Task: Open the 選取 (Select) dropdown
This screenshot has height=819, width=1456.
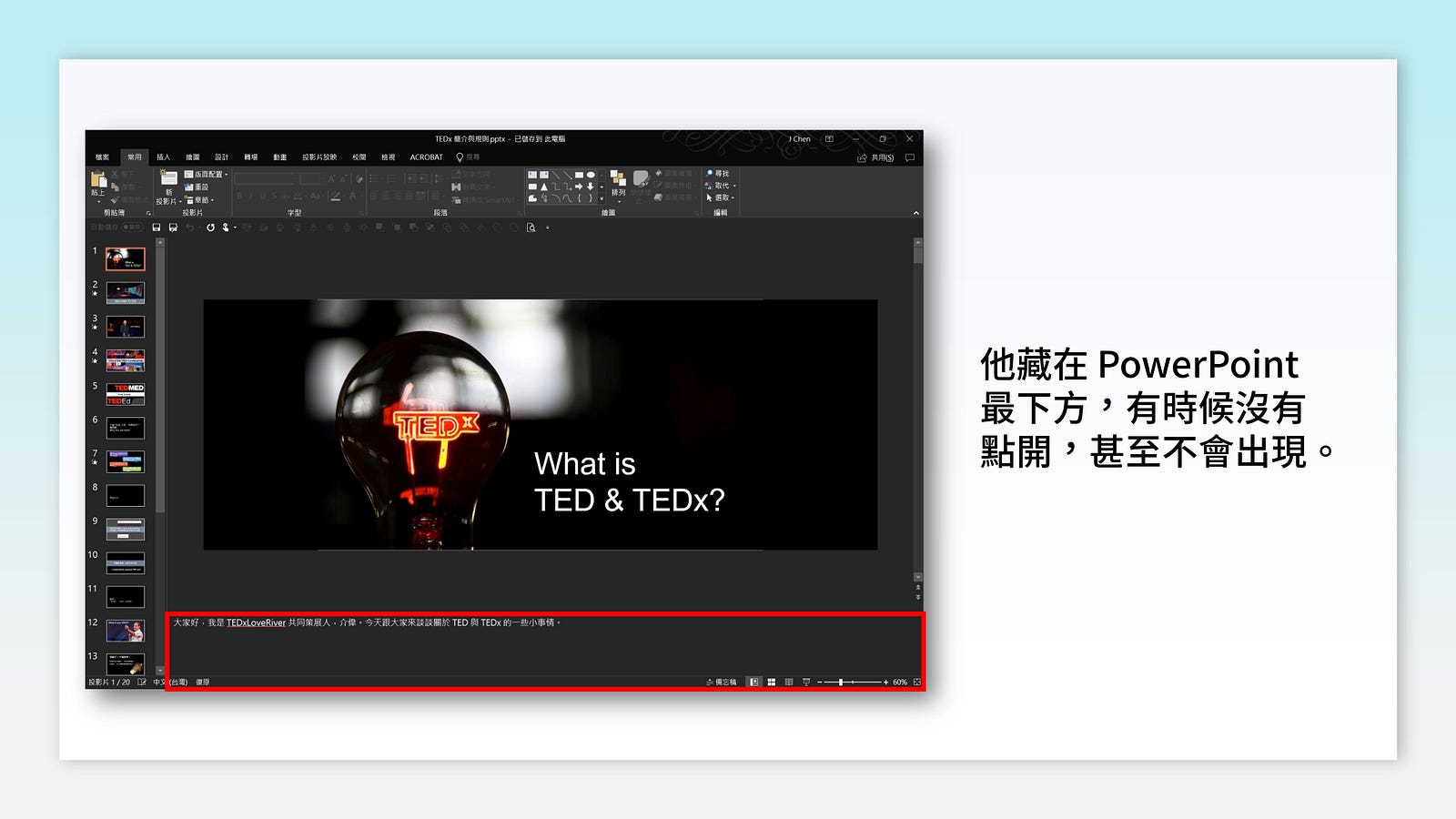Action: (x=720, y=197)
